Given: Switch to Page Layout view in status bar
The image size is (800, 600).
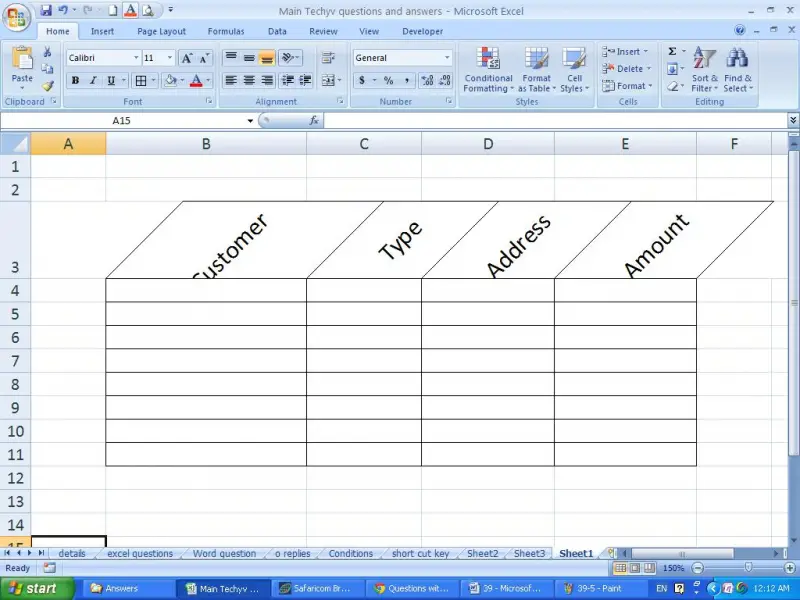Looking at the screenshot, I should (x=634, y=568).
